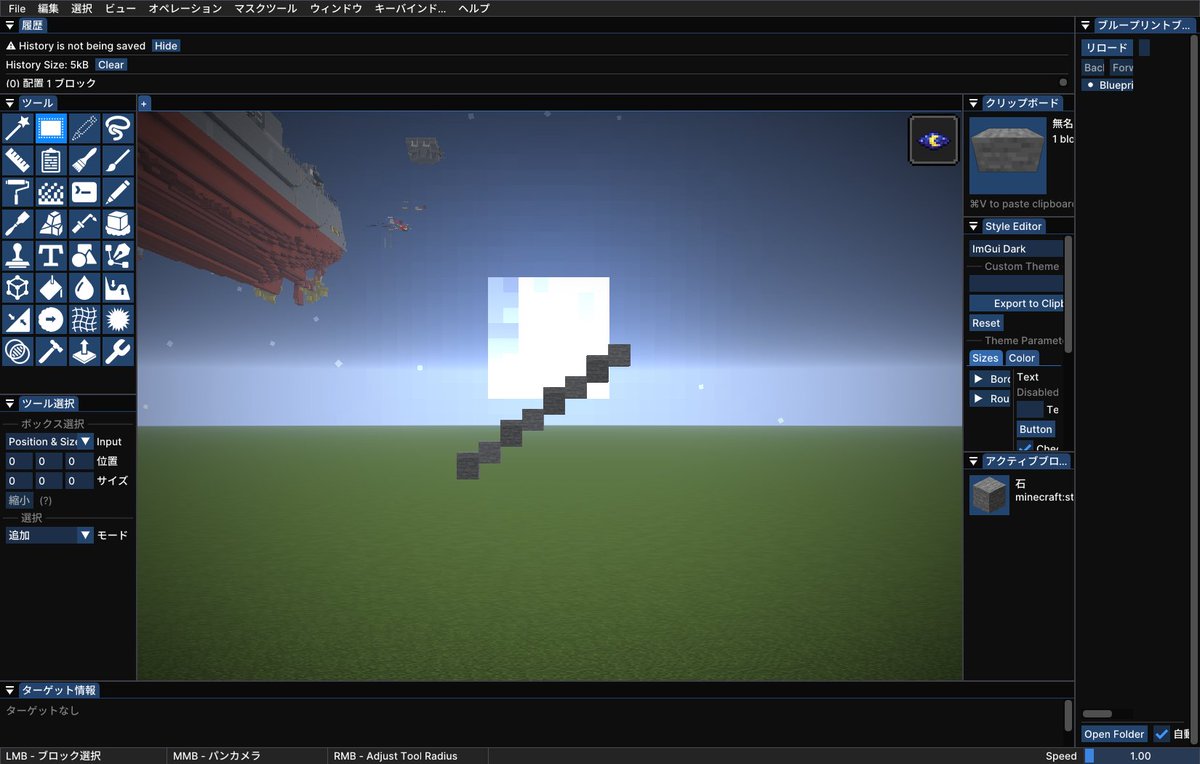Select the Shapes tool

click(x=84, y=256)
